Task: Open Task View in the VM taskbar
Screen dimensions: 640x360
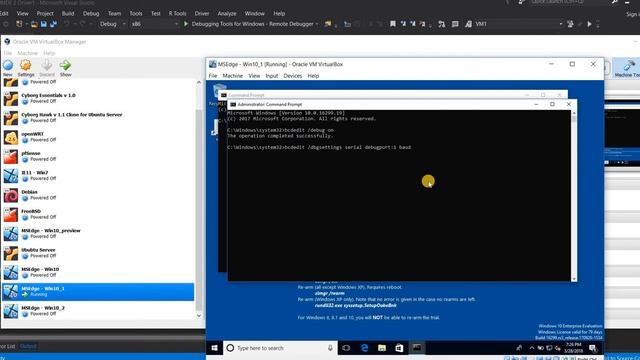Action: tap(346, 348)
